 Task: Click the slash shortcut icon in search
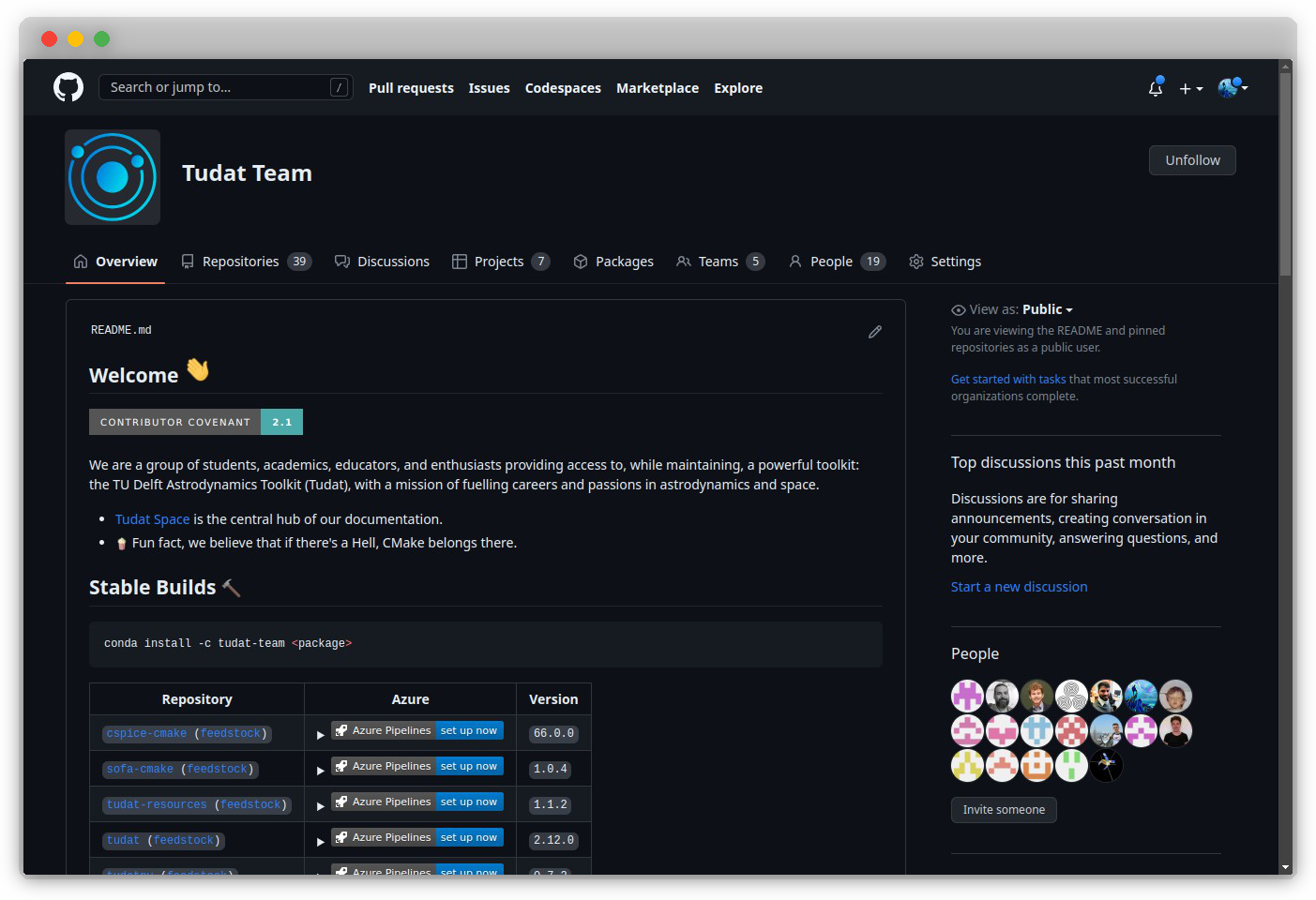pyautogui.click(x=340, y=87)
